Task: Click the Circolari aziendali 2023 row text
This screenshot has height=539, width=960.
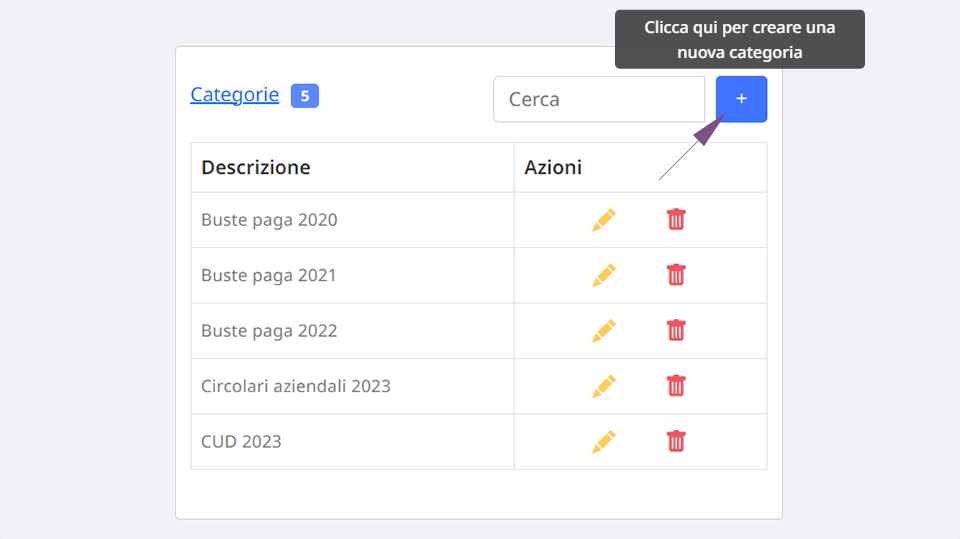Action: click(x=296, y=386)
